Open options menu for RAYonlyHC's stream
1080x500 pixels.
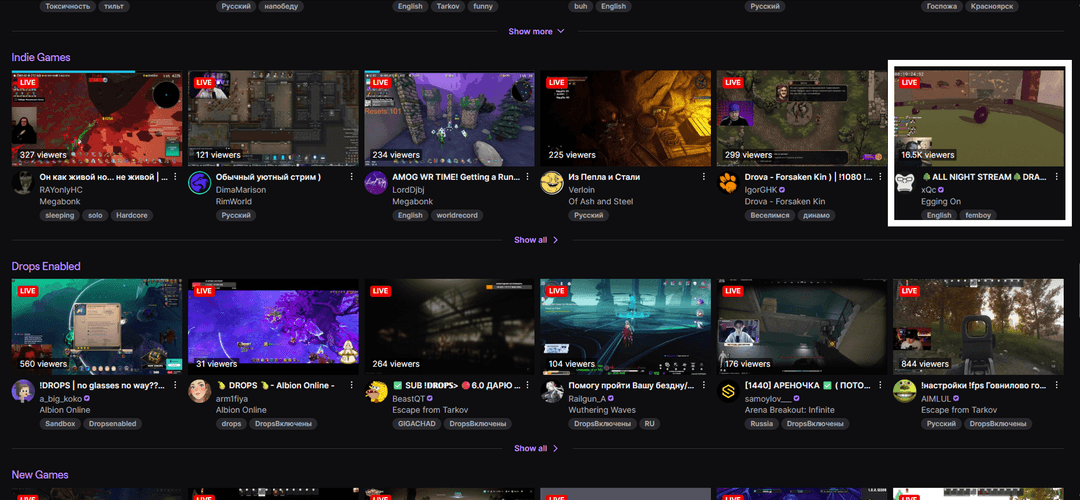176,176
